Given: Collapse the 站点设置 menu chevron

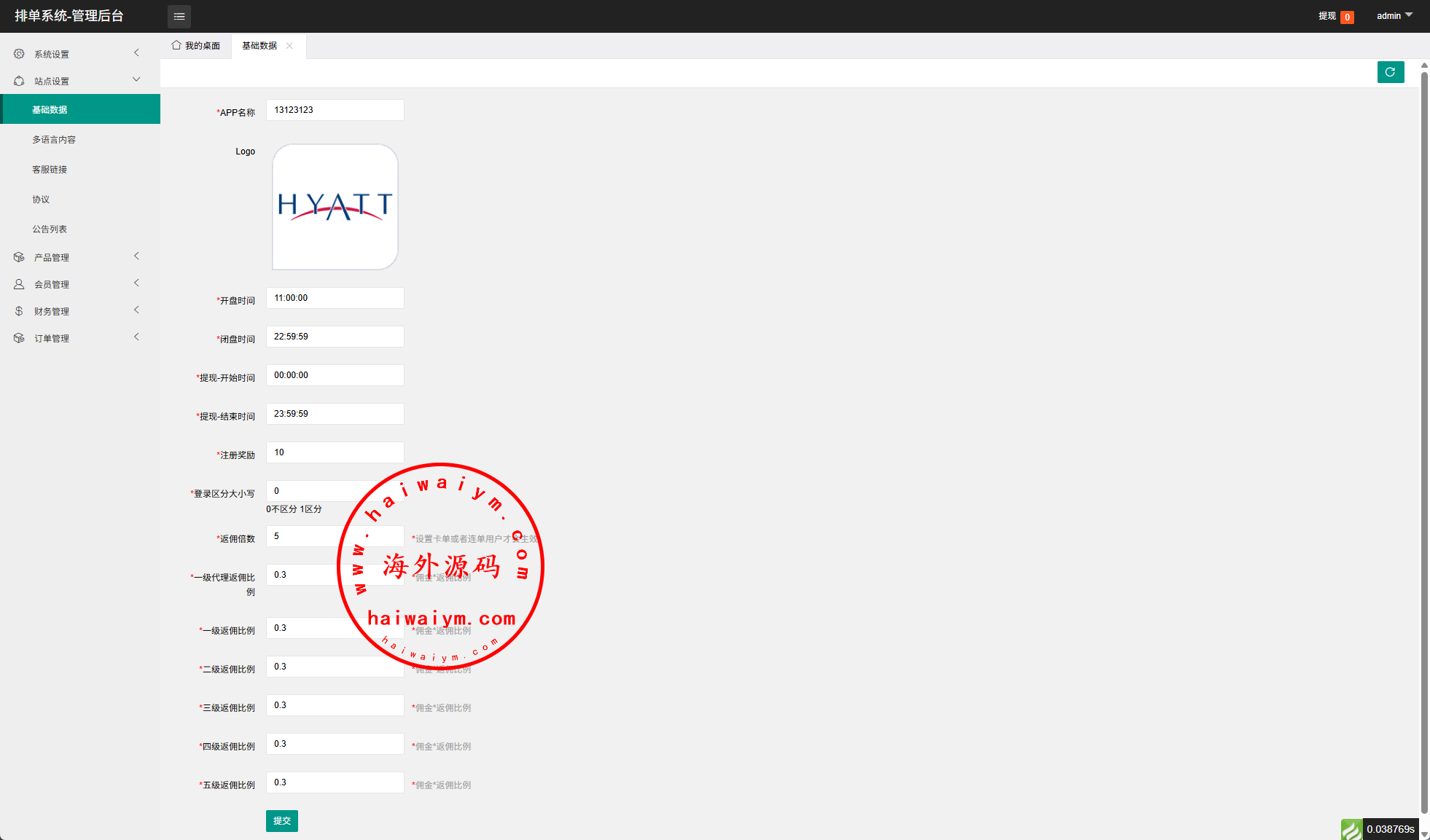Looking at the screenshot, I should tap(136, 79).
